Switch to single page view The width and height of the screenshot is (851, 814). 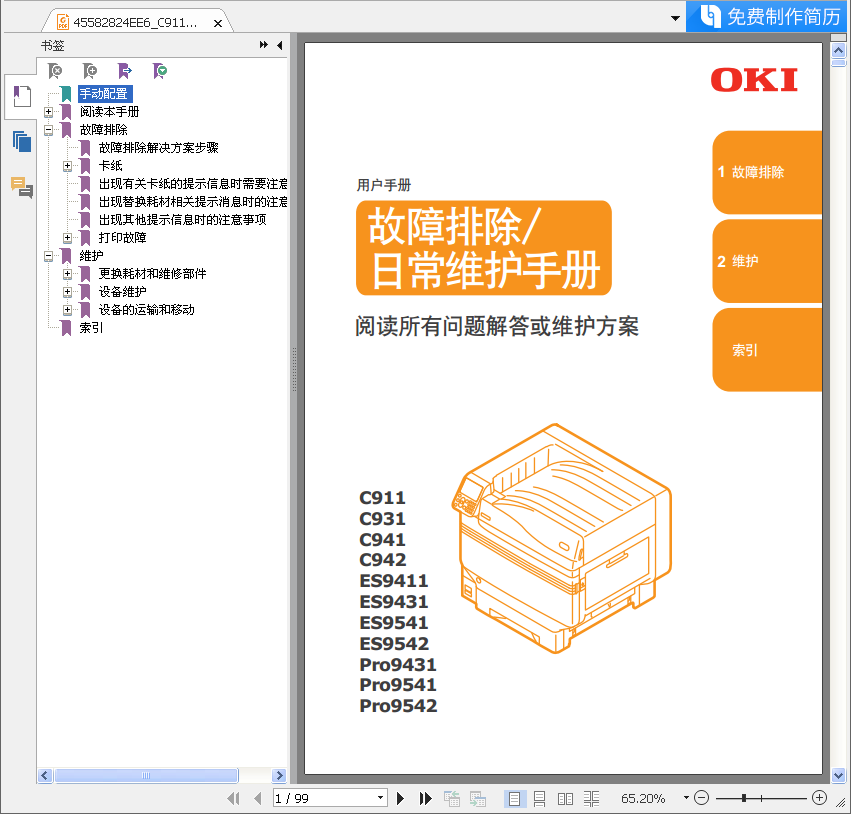tap(515, 798)
